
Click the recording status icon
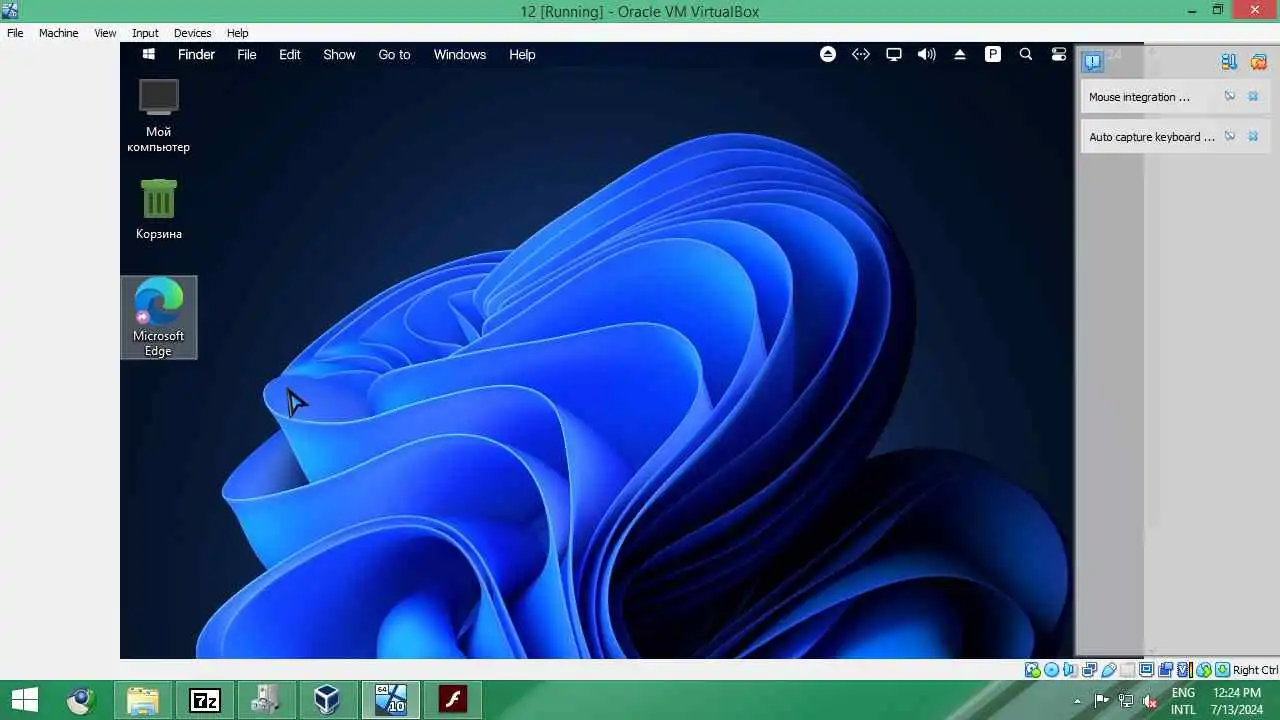point(1165,670)
